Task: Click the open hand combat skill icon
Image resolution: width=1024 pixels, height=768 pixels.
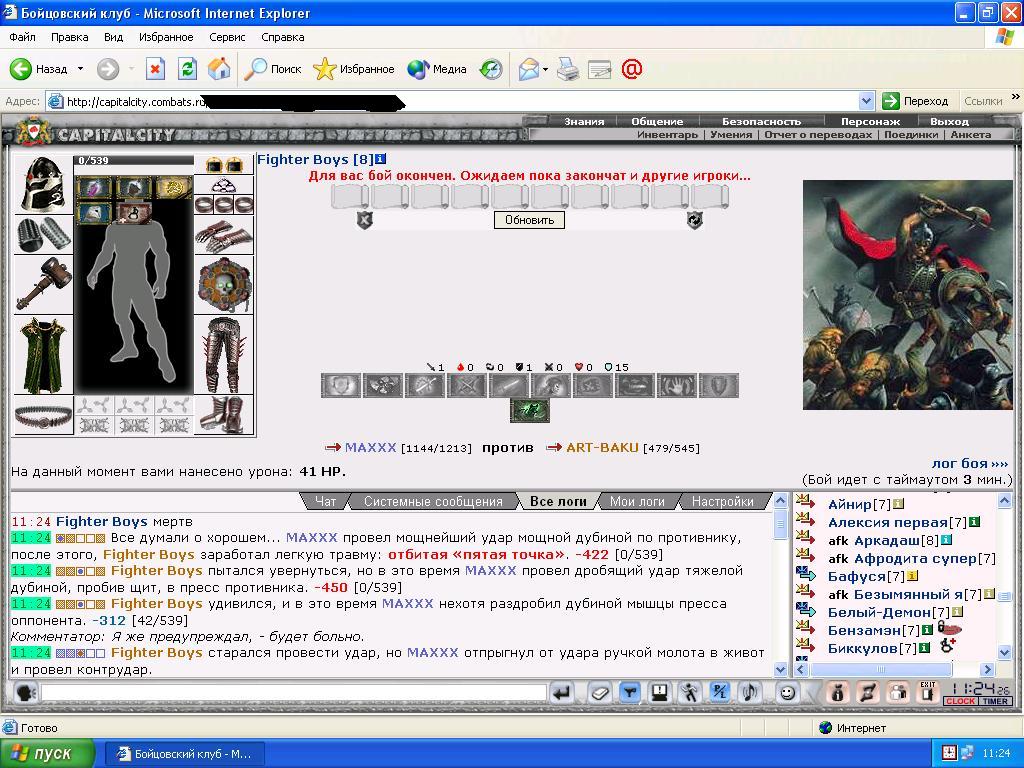Action: [677, 385]
